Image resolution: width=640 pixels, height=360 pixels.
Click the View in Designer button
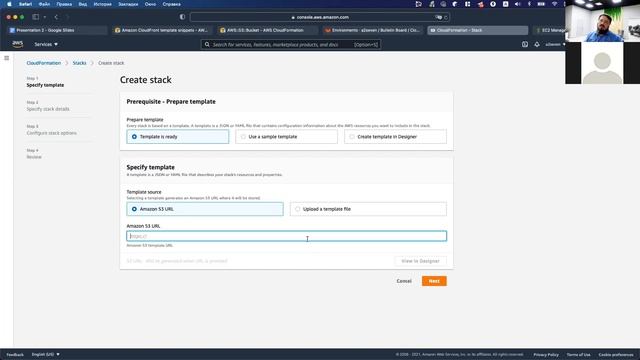[420, 261]
